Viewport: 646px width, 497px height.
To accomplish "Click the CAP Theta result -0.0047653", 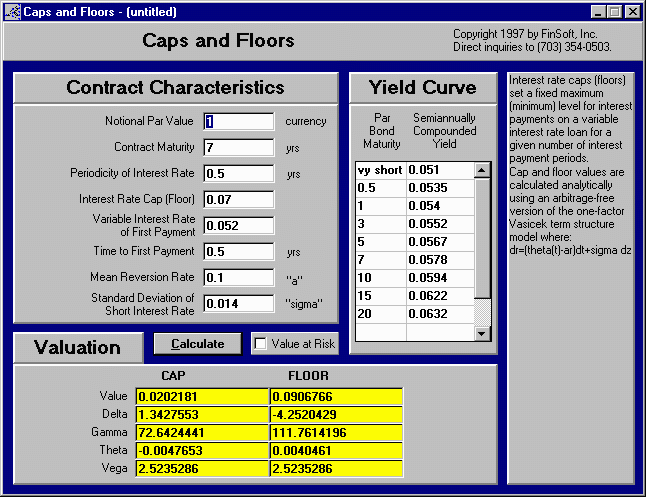I will (202, 450).
